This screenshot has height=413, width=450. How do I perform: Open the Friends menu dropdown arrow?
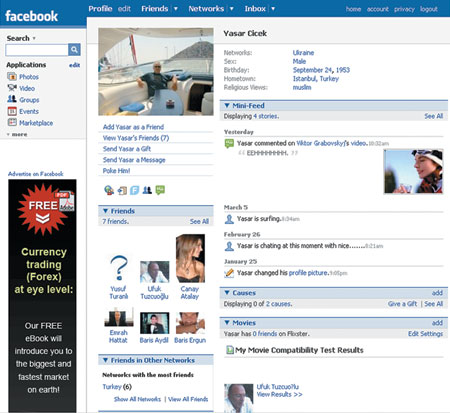[176, 9]
